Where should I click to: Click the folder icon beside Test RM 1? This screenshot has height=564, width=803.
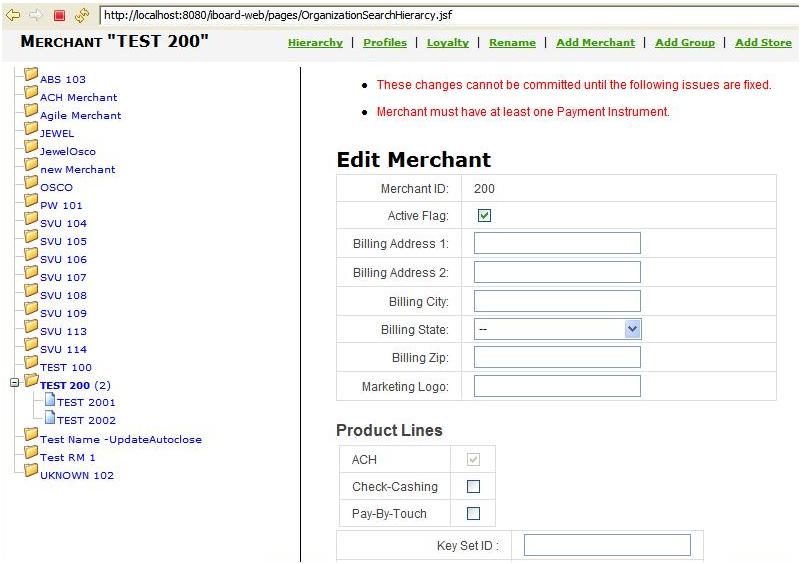[31, 452]
